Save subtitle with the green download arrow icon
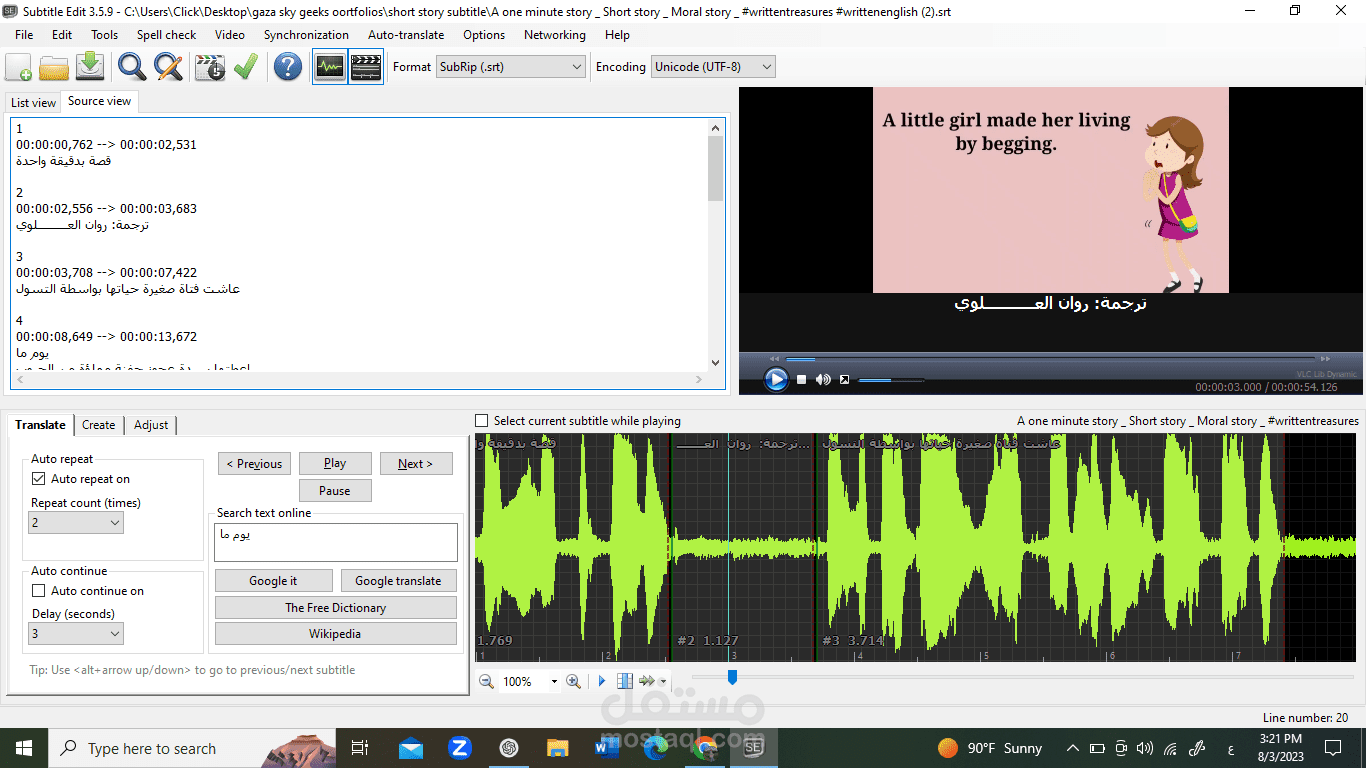Viewport: 1366px width, 768px height. coord(90,67)
